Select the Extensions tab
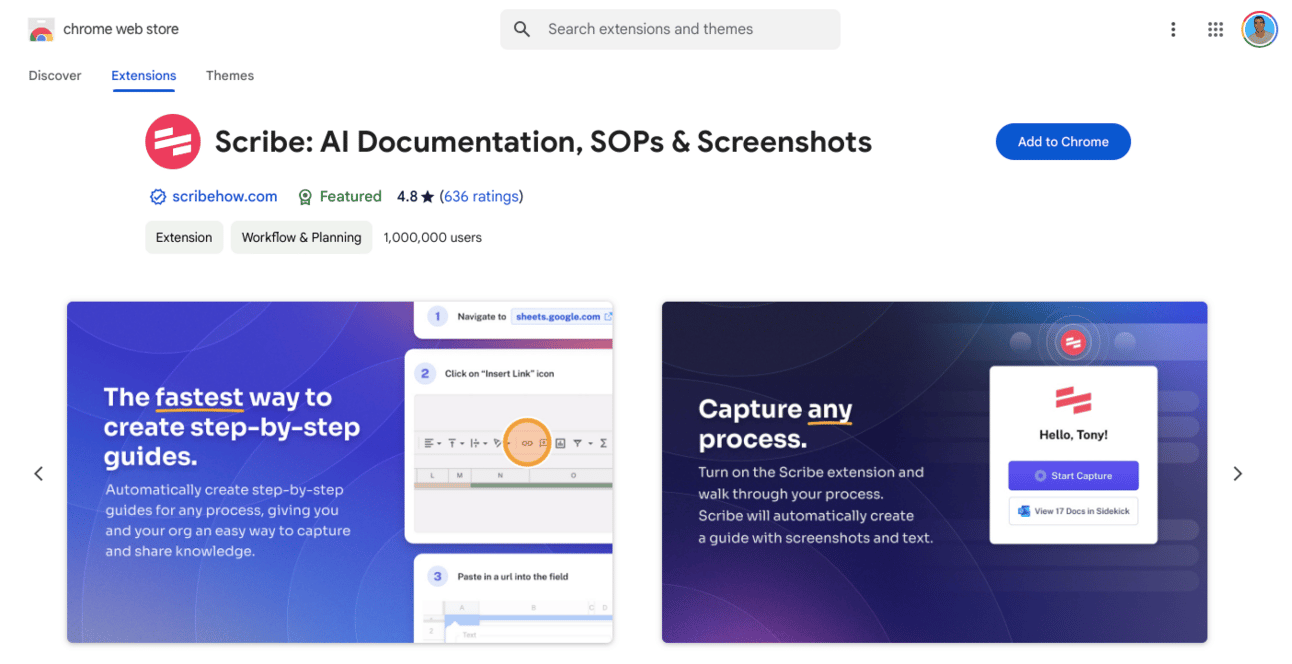This screenshot has height=664, width=1292. pos(144,76)
